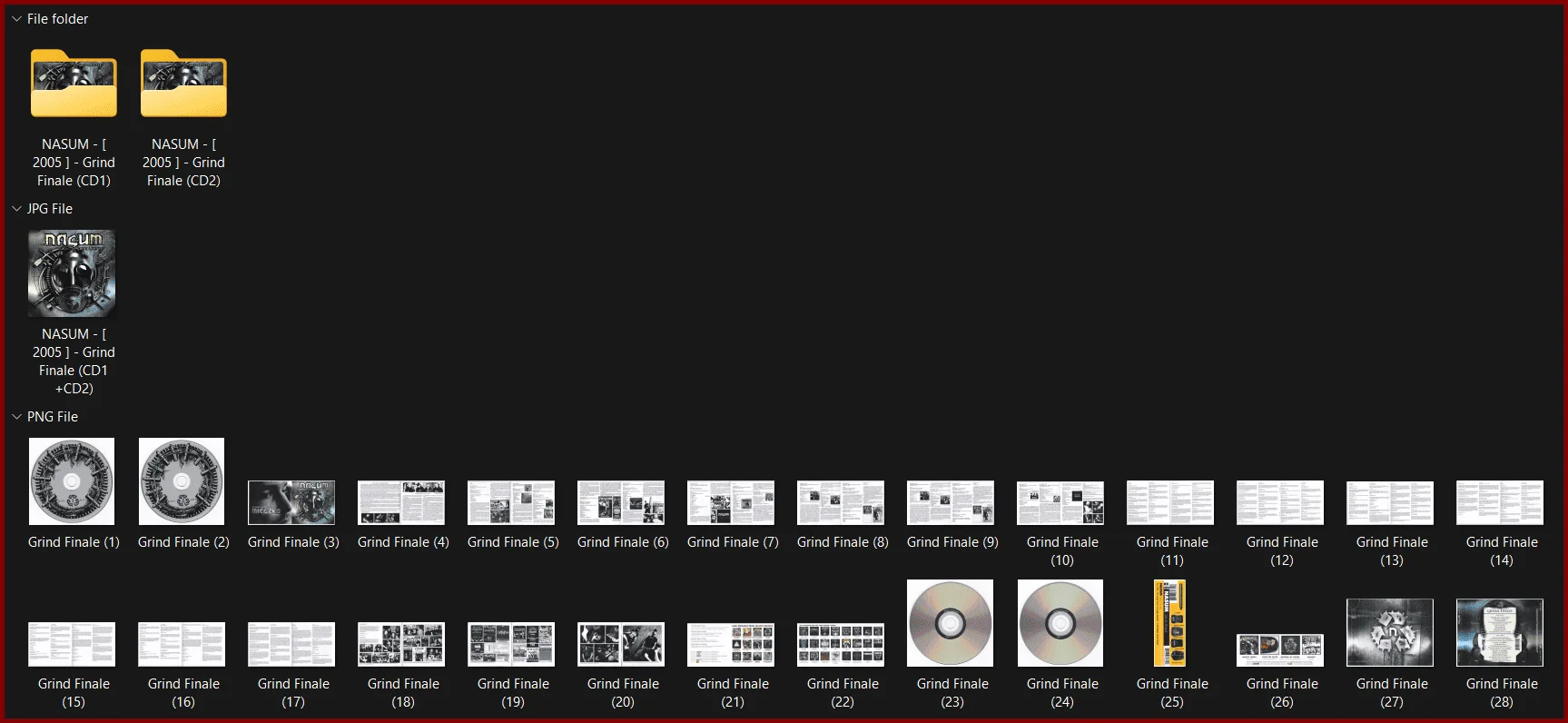Viewport: 1568px width, 723px height.
Task: Collapse the File folder group
Action: 16,19
